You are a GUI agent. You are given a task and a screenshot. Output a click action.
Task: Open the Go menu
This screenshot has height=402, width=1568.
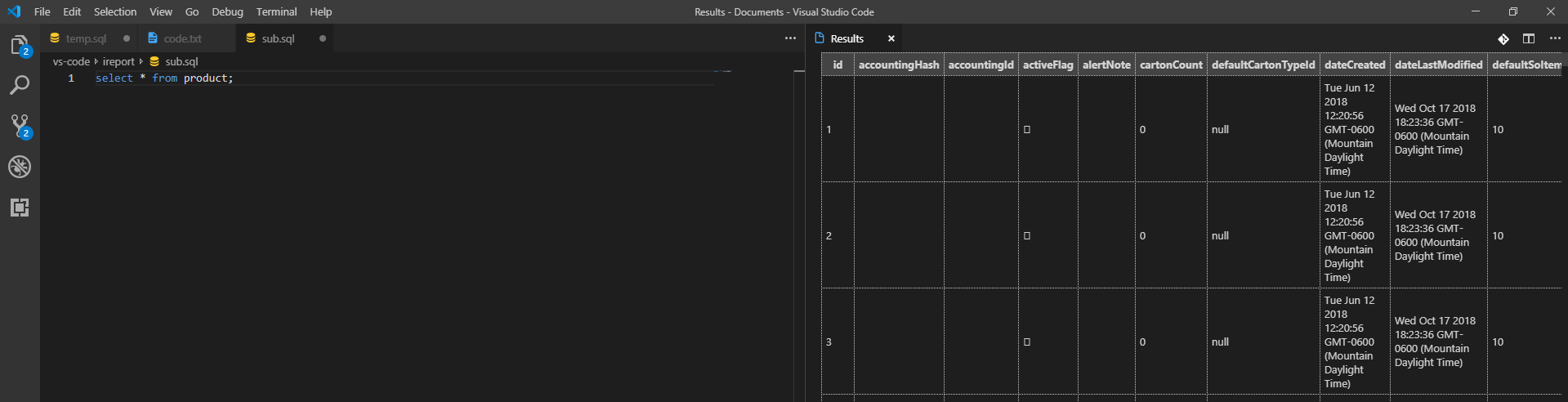(192, 11)
